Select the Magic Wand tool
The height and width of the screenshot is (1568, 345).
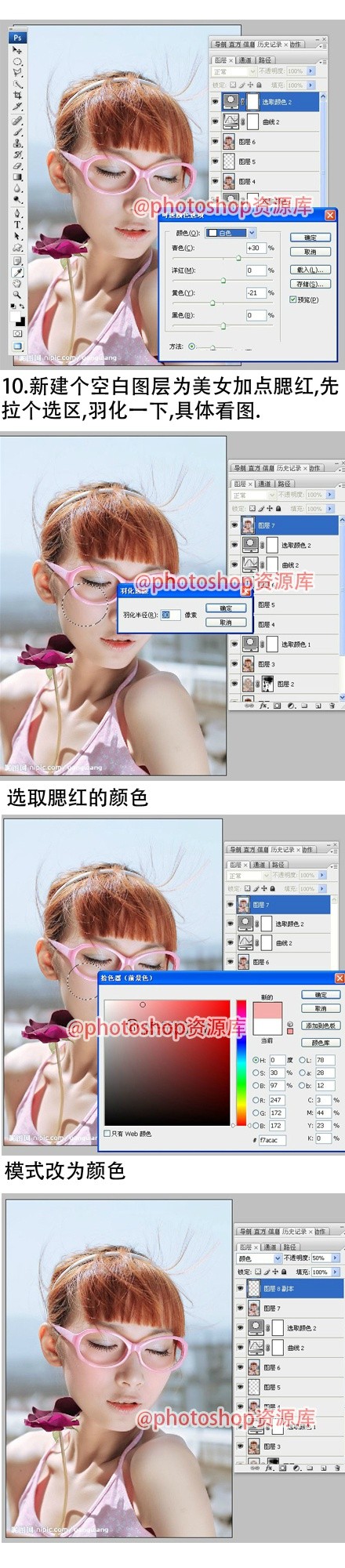tap(17, 84)
